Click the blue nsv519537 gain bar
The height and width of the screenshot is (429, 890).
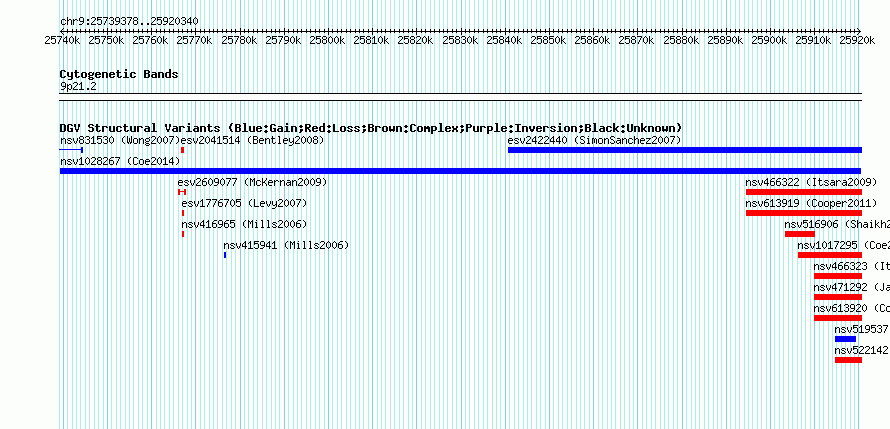(x=845, y=339)
